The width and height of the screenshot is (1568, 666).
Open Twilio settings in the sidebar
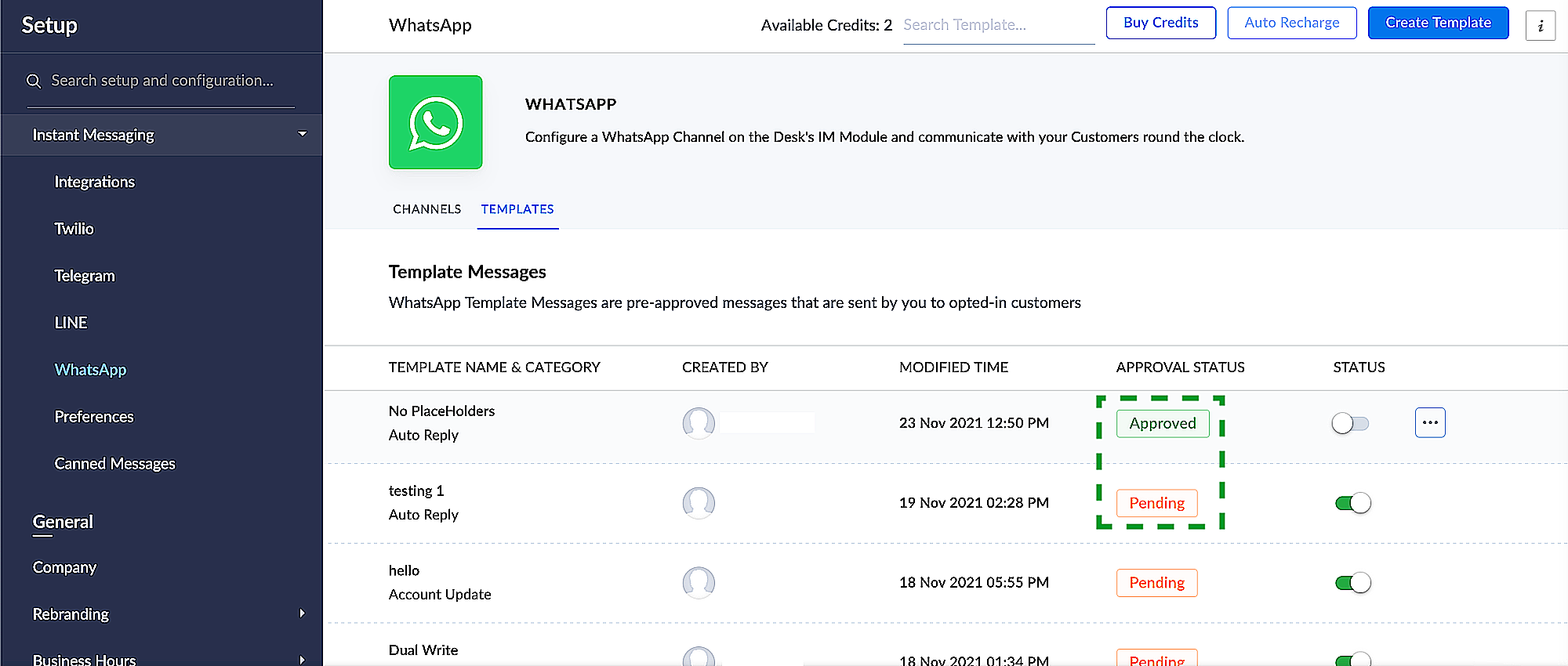74,229
